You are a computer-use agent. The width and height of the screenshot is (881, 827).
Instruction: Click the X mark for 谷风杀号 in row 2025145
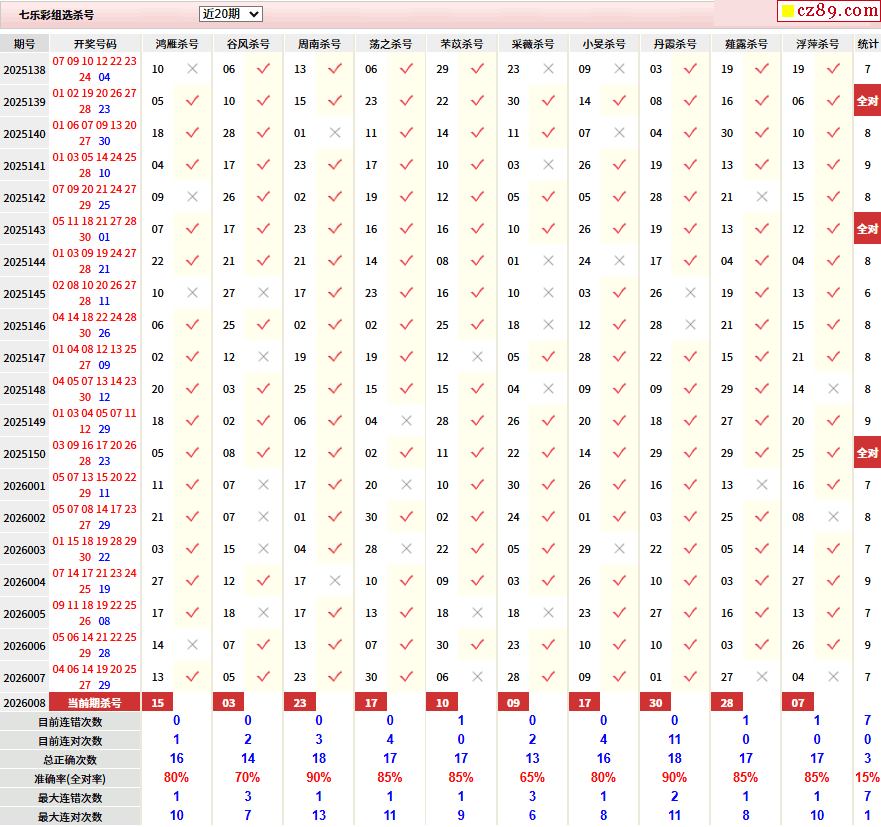(264, 293)
